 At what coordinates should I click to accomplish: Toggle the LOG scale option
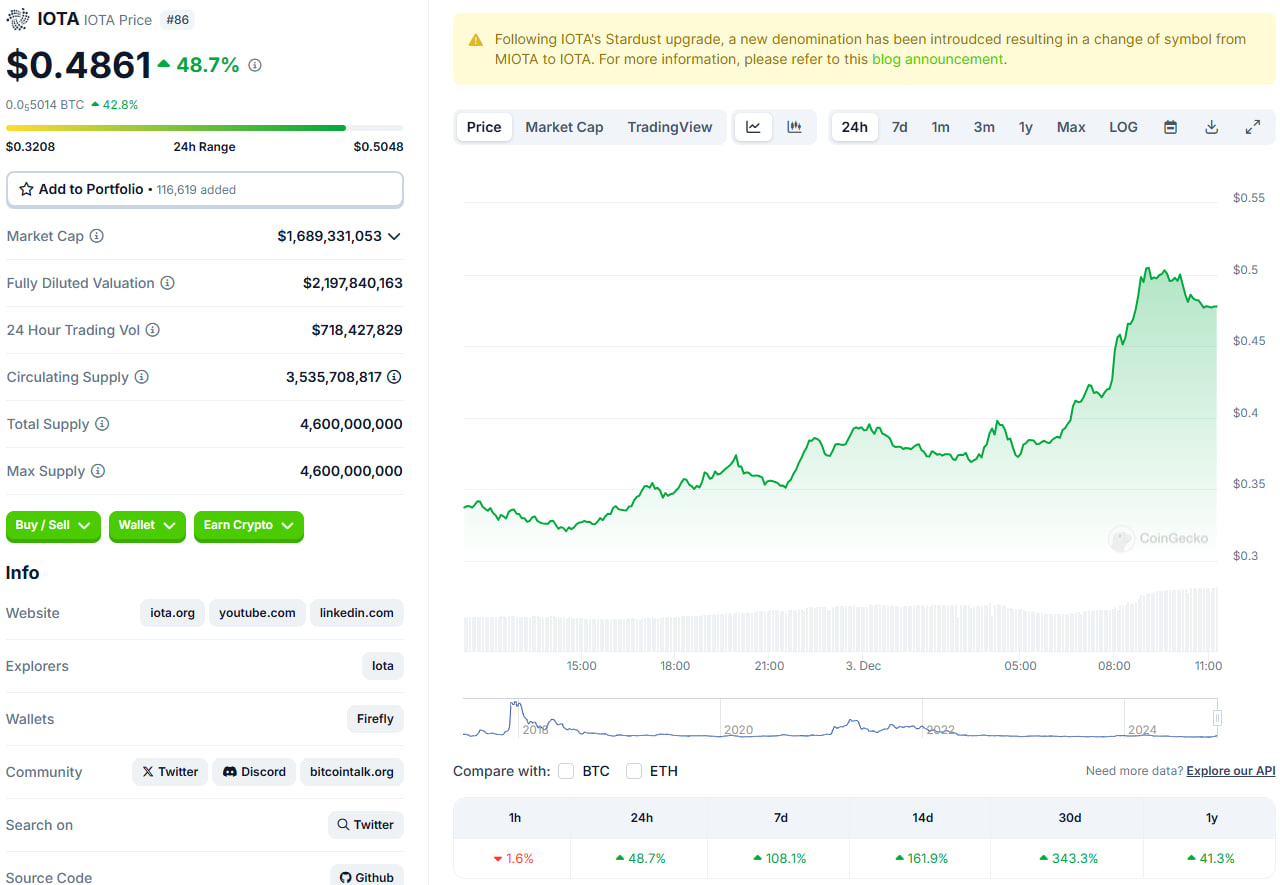pyautogui.click(x=1123, y=127)
